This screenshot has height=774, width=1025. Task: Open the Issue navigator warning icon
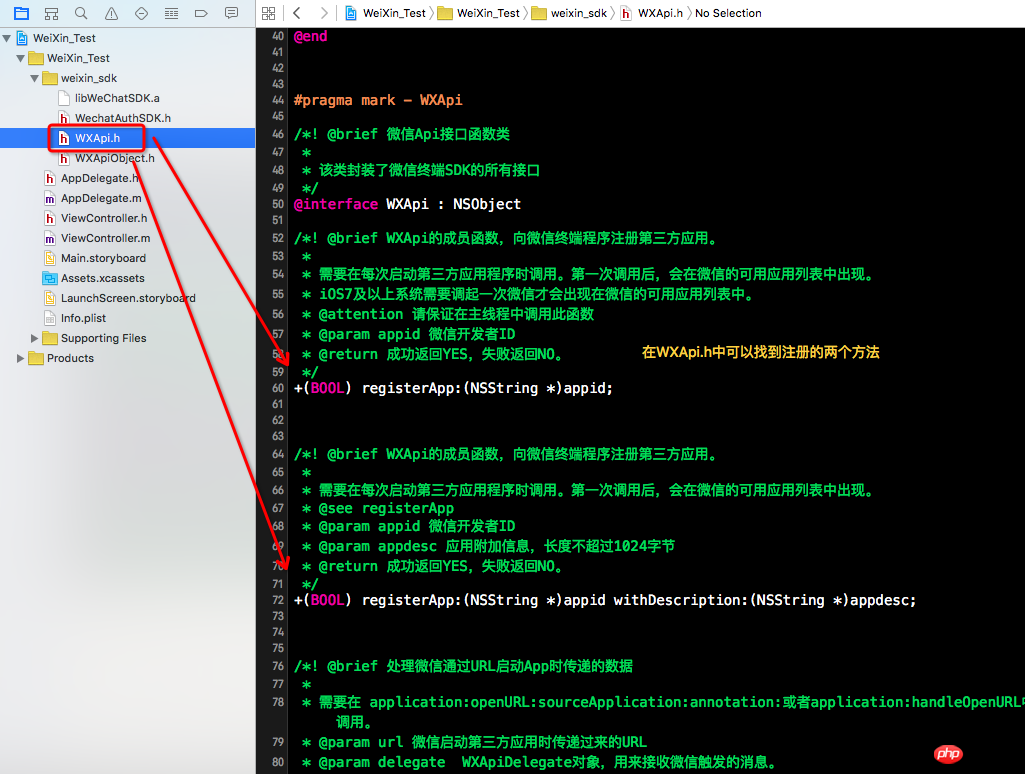point(111,13)
